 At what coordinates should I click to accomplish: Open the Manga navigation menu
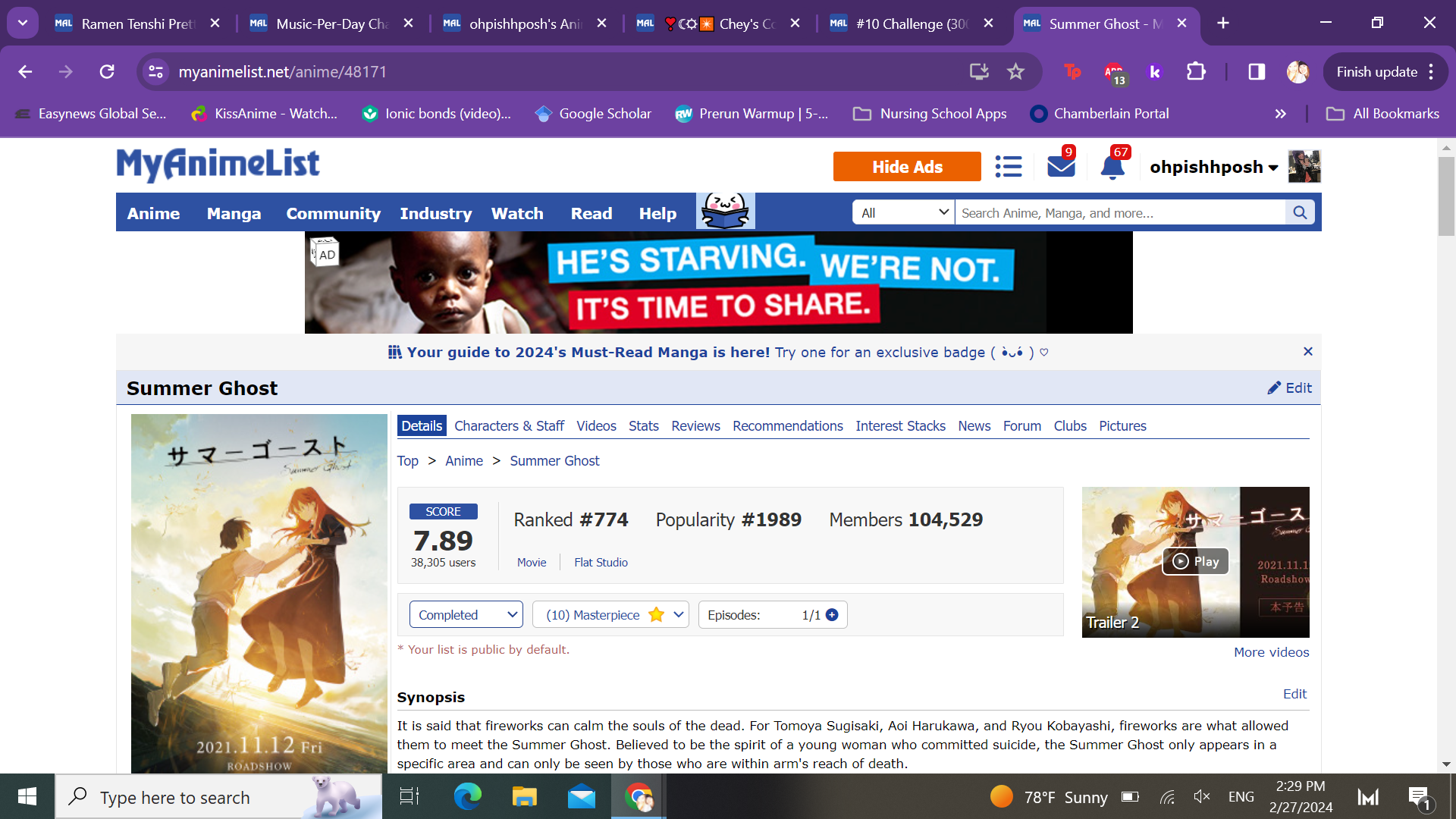click(x=234, y=213)
